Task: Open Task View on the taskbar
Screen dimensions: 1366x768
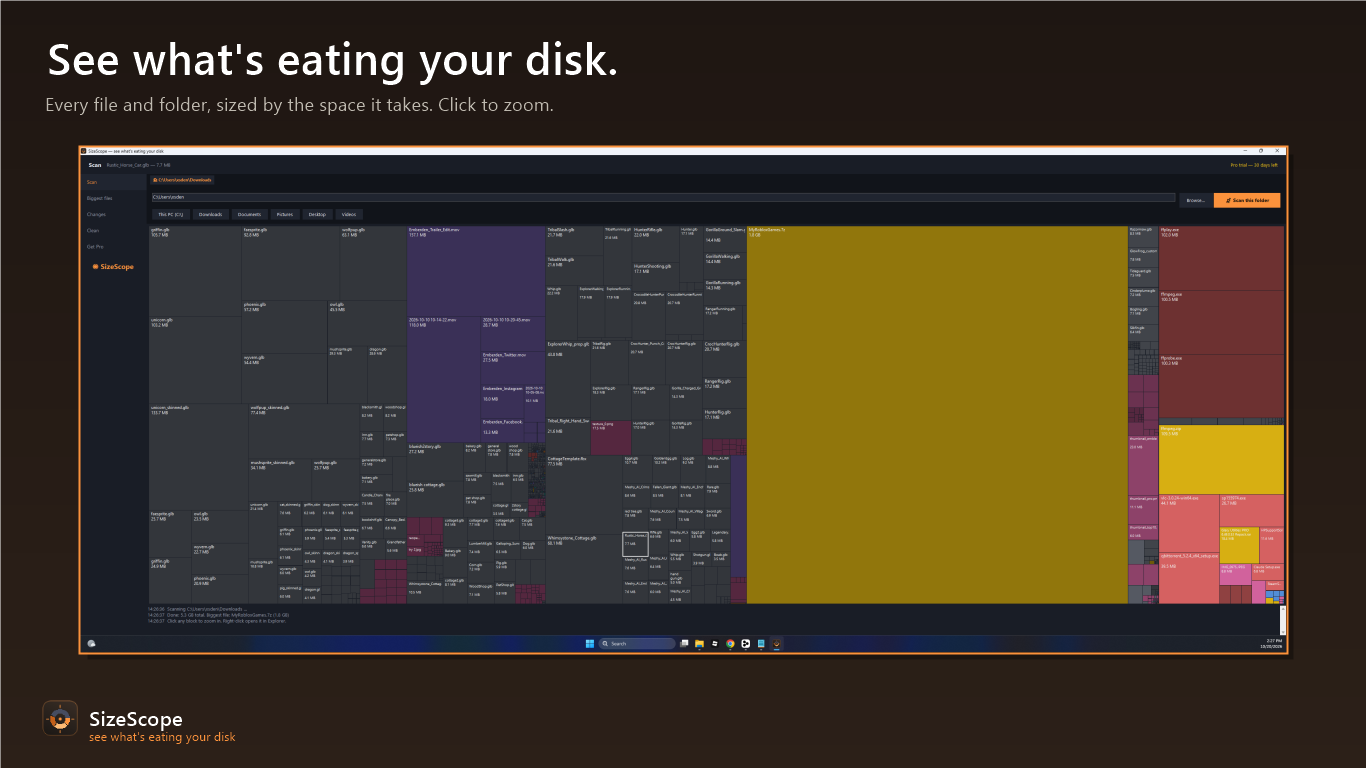Action: pos(684,643)
